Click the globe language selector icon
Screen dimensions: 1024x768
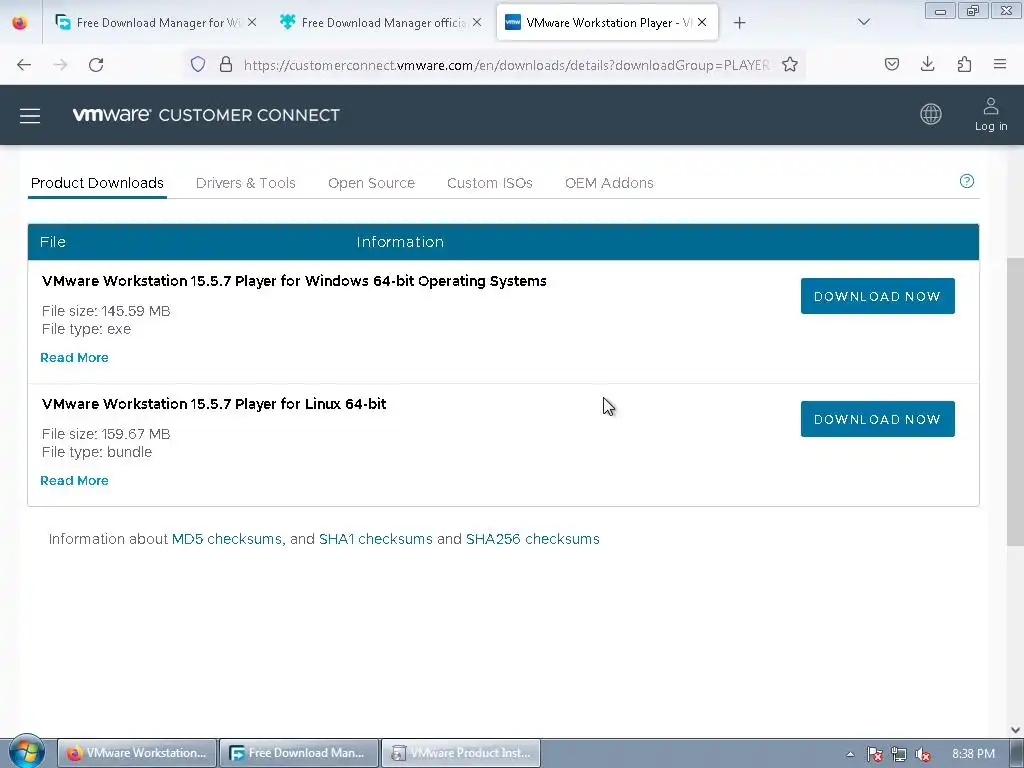pos(931,114)
